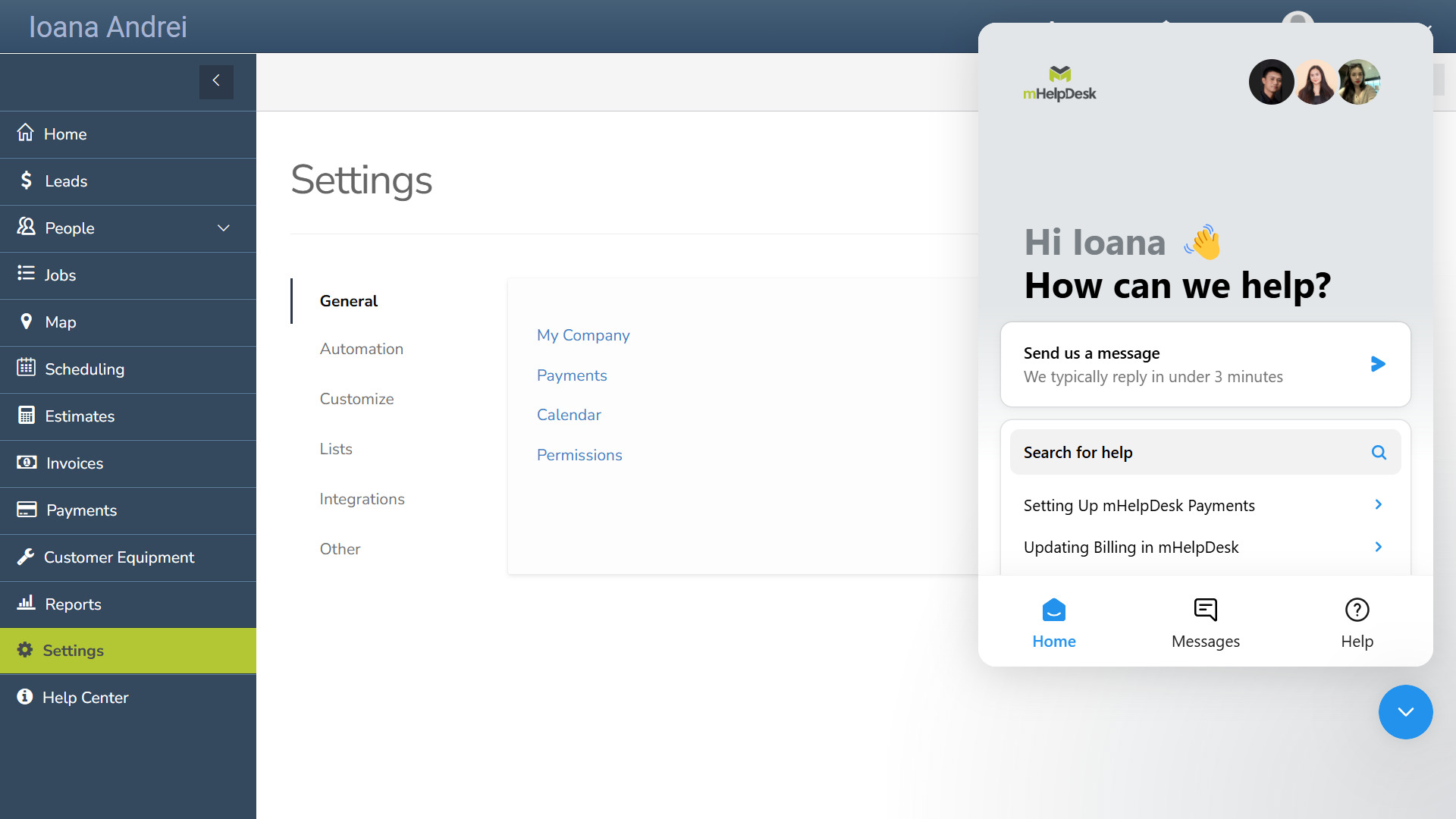Screen dimensions: 1456x819
Task: Select the Help Center info icon
Action: tap(26, 697)
